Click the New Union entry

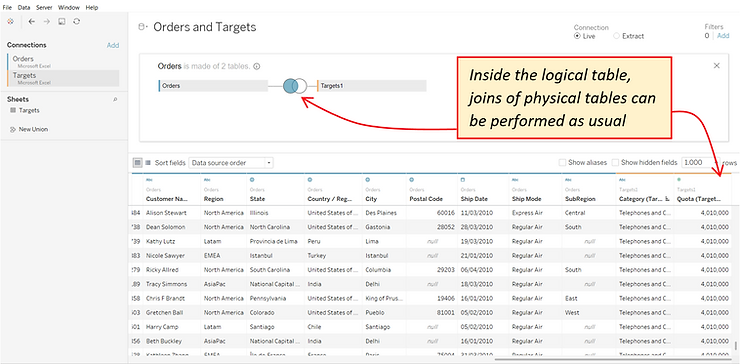point(33,129)
